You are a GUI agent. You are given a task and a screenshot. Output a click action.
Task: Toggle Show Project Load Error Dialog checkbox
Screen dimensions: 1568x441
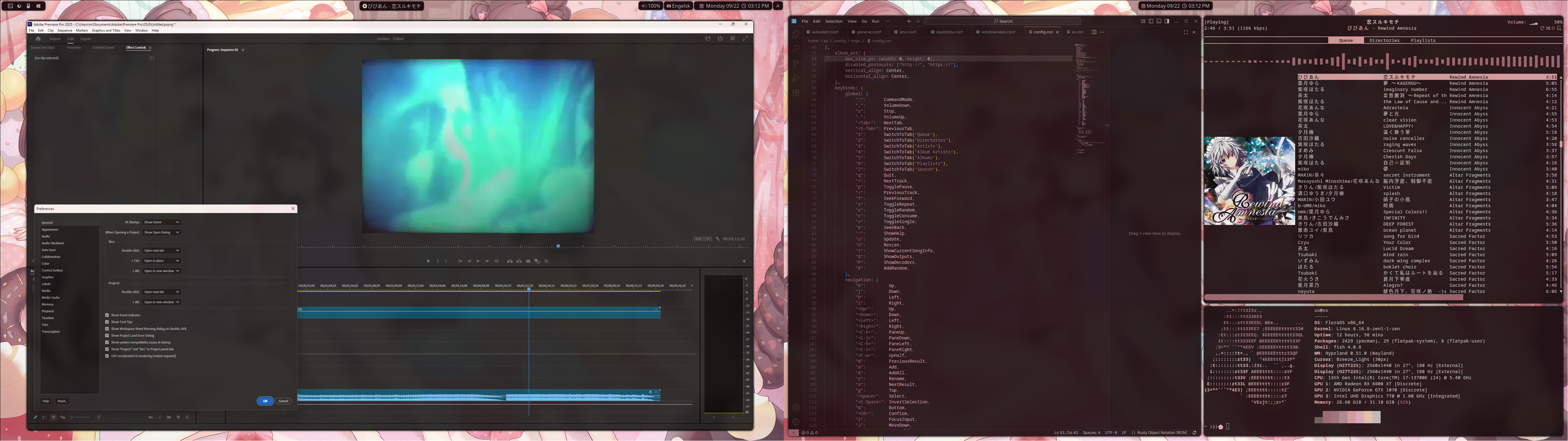tap(107, 335)
